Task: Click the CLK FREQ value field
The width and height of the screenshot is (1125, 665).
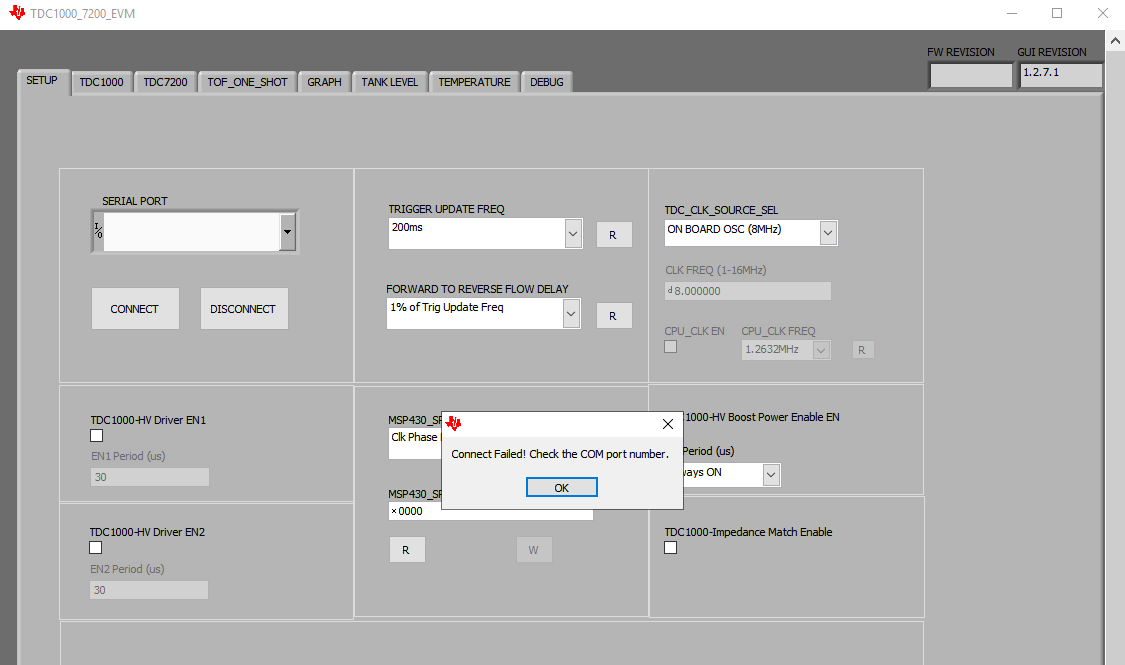Action: [748, 291]
